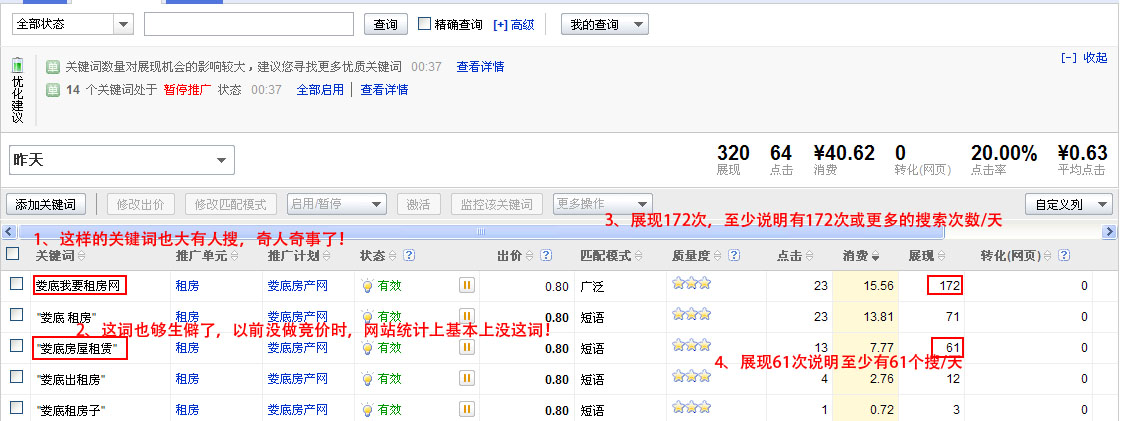Tick the select-all checkbox in table header

click(13, 254)
